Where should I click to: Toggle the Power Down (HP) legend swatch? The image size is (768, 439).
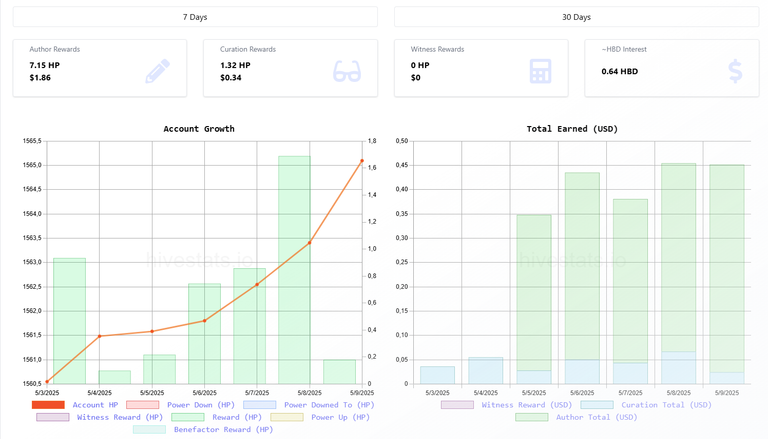click(143, 405)
